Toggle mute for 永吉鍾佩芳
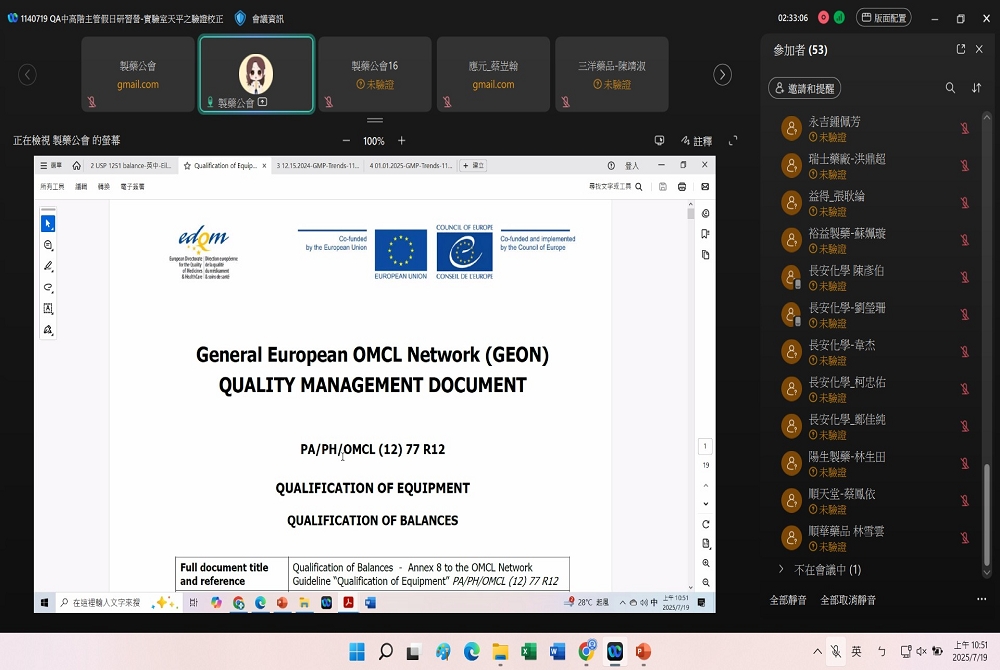The width and height of the screenshot is (1000, 670). point(965,128)
